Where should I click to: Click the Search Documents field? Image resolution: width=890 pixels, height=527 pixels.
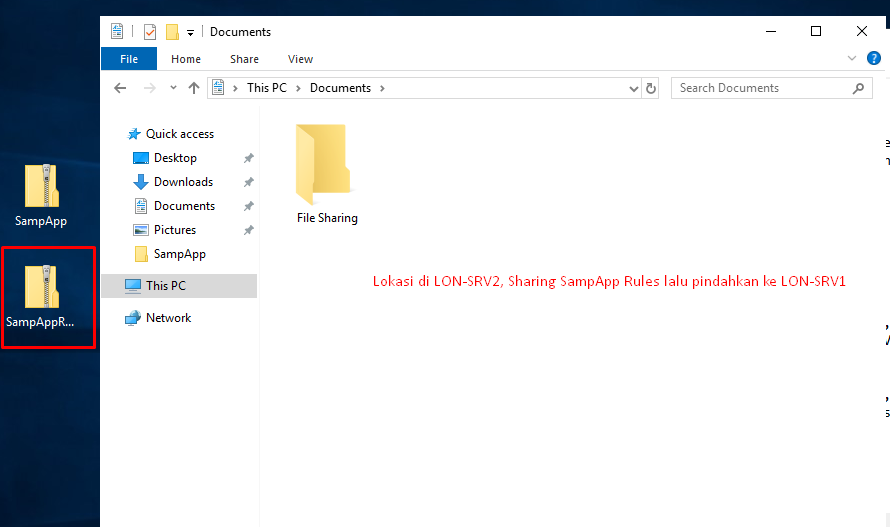coord(771,88)
